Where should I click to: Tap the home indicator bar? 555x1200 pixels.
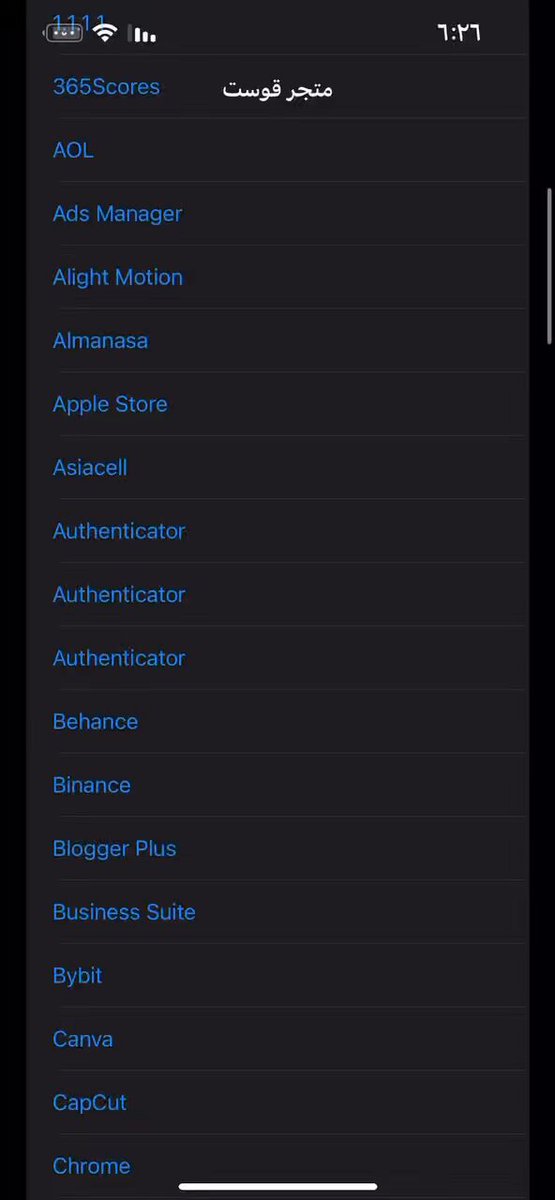pyautogui.click(x=277, y=1187)
